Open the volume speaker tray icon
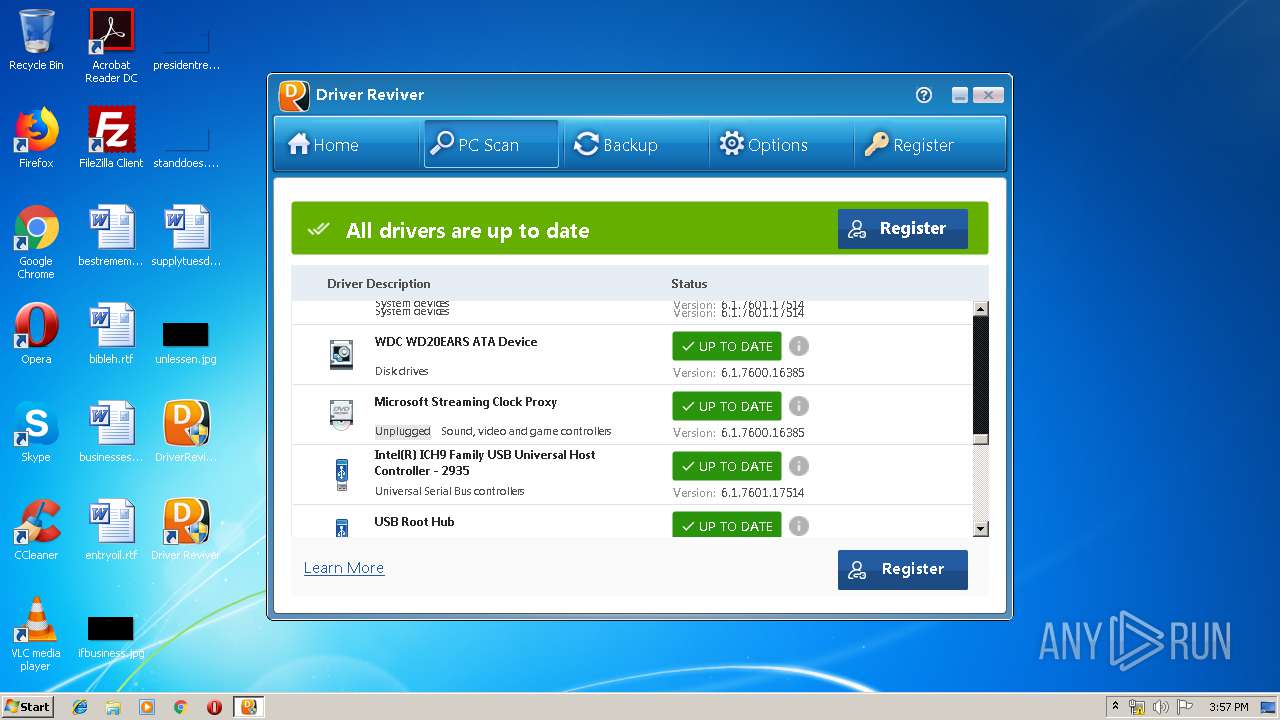 [1161, 707]
